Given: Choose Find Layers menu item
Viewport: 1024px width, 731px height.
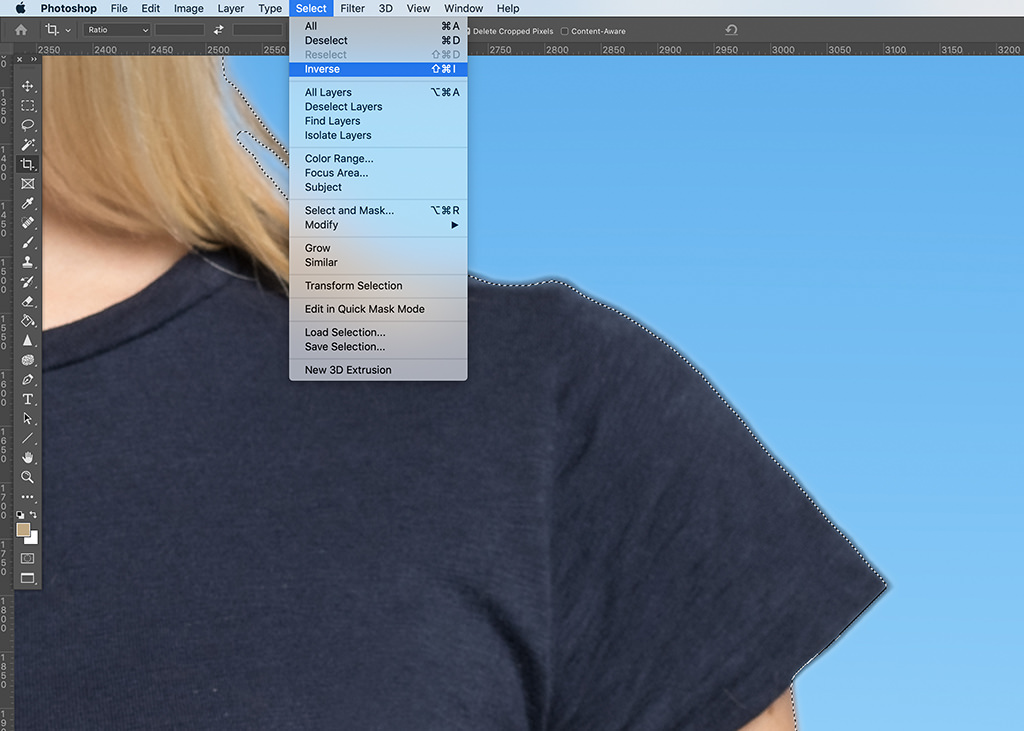Looking at the screenshot, I should [378, 121].
